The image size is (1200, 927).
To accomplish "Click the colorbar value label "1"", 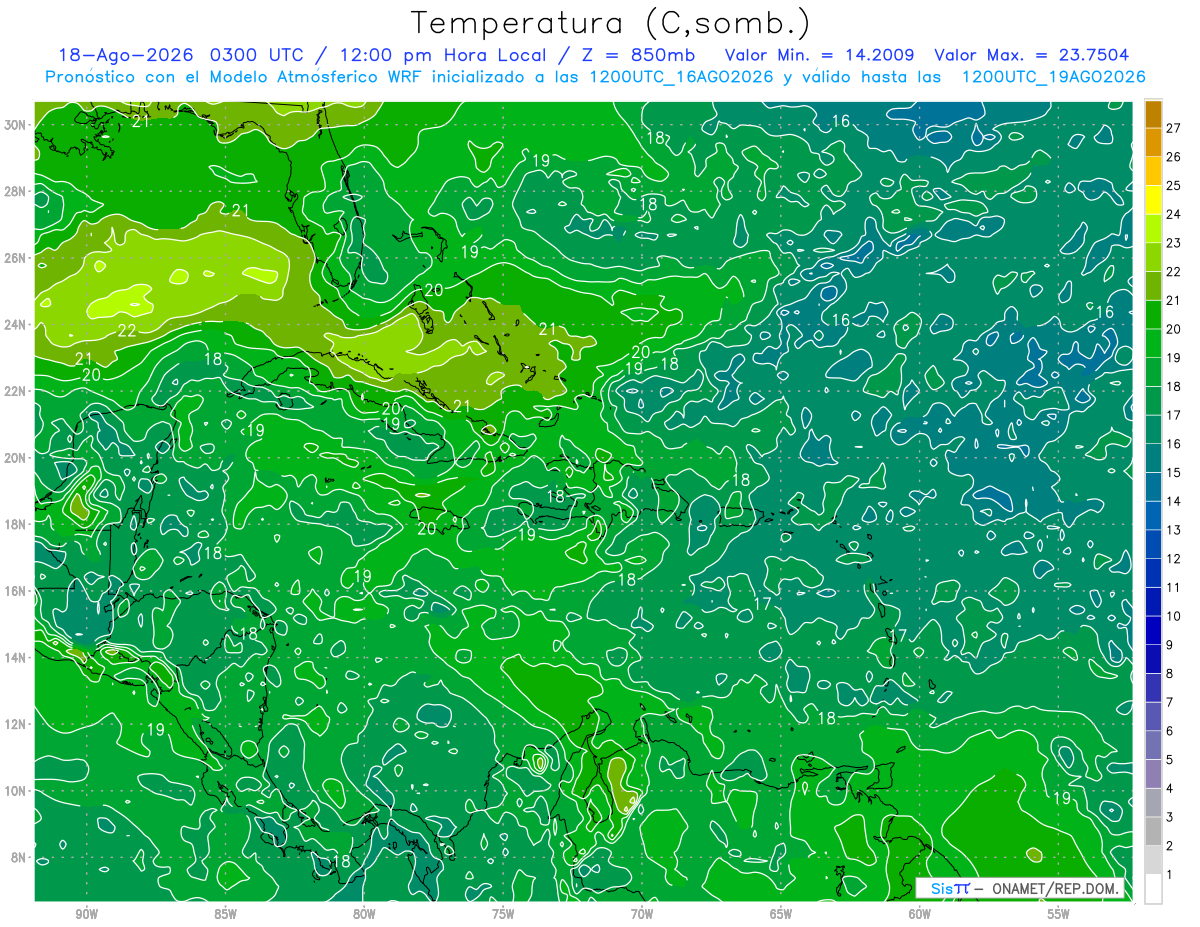I will point(1170,875).
